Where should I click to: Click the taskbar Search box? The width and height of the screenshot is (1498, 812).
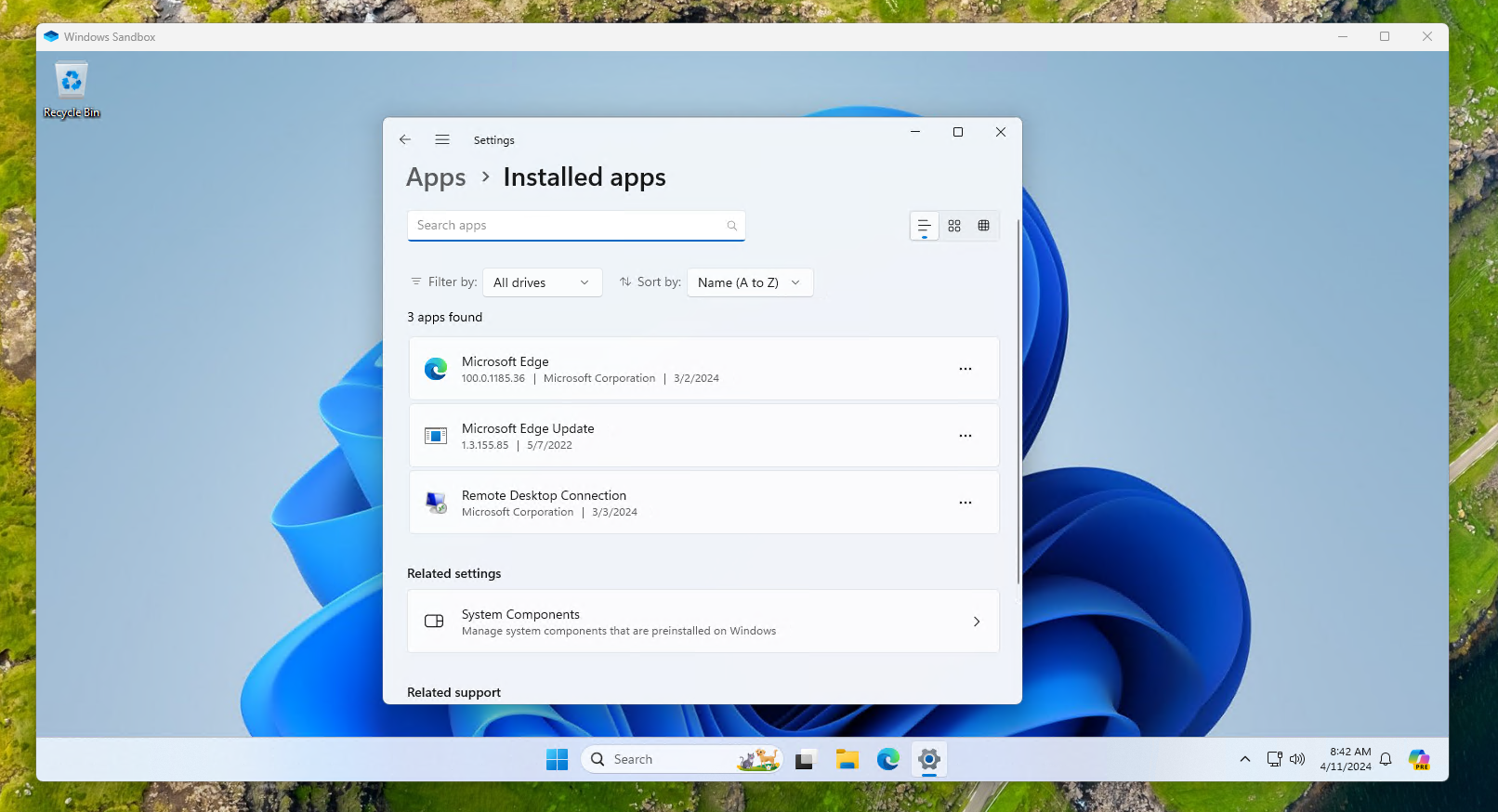coord(682,759)
